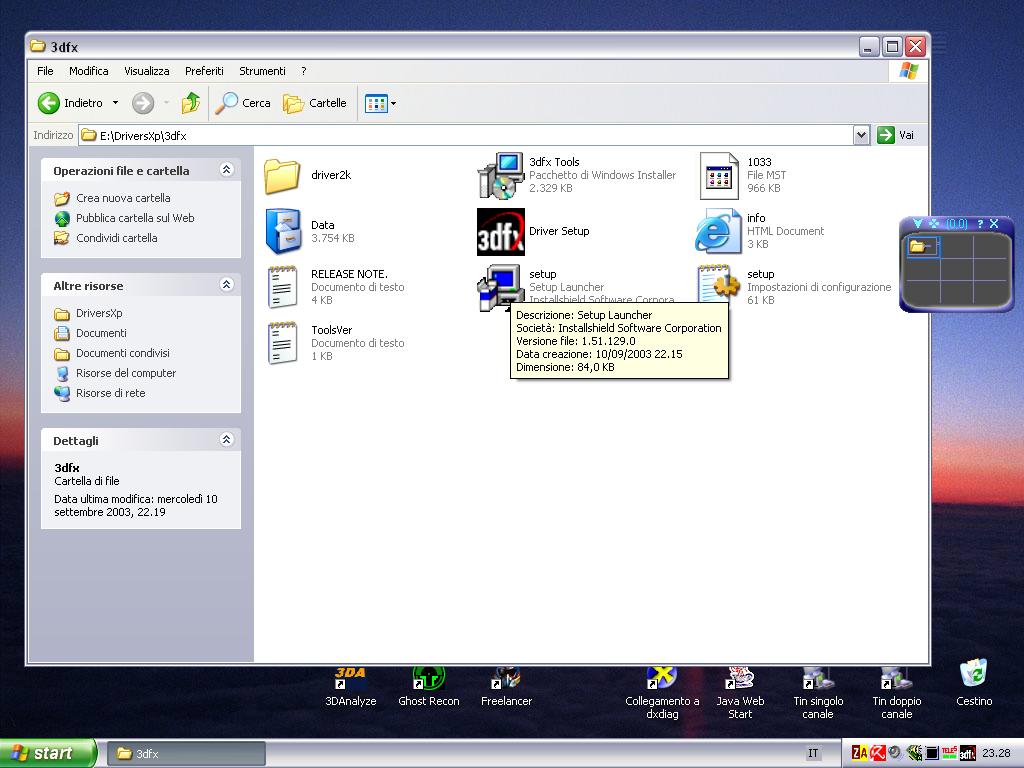The width and height of the screenshot is (1024, 768).
Task: Open the Strumenti menu
Action: [262, 71]
